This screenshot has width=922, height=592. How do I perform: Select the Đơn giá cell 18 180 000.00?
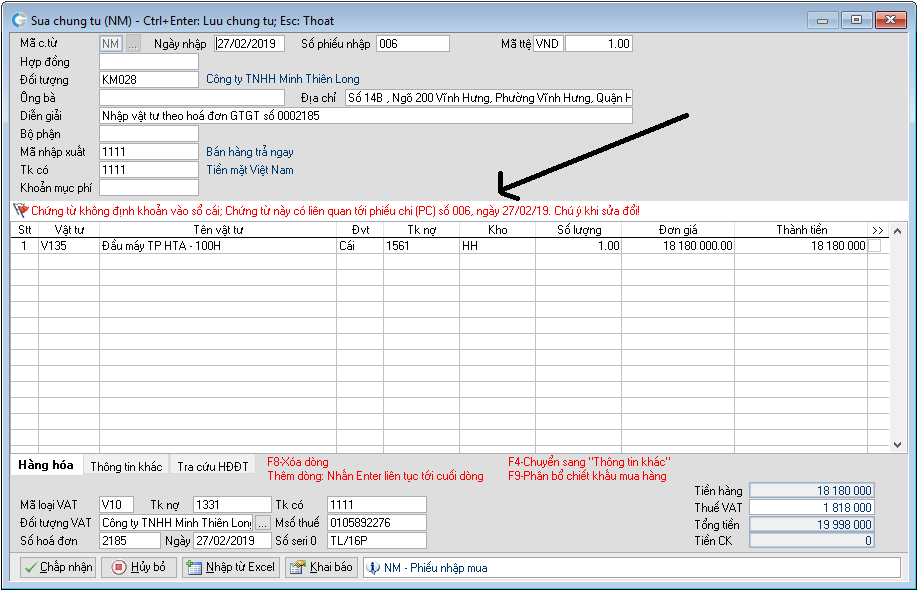coord(678,246)
